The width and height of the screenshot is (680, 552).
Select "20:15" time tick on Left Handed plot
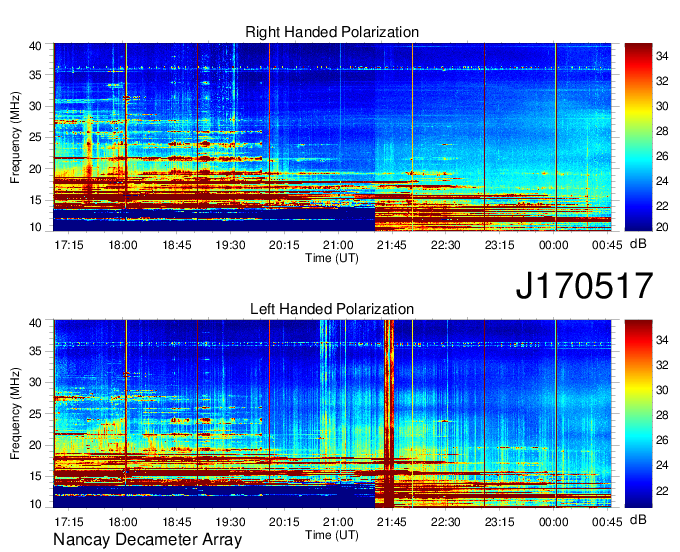(x=284, y=522)
